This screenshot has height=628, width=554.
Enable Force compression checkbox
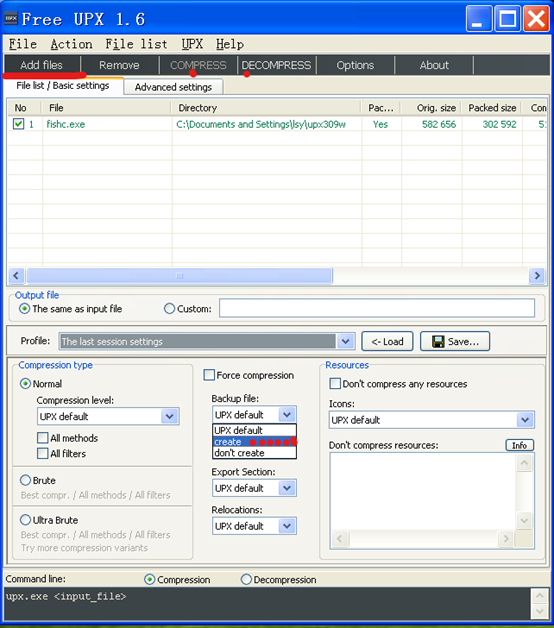pyautogui.click(x=209, y=375)
